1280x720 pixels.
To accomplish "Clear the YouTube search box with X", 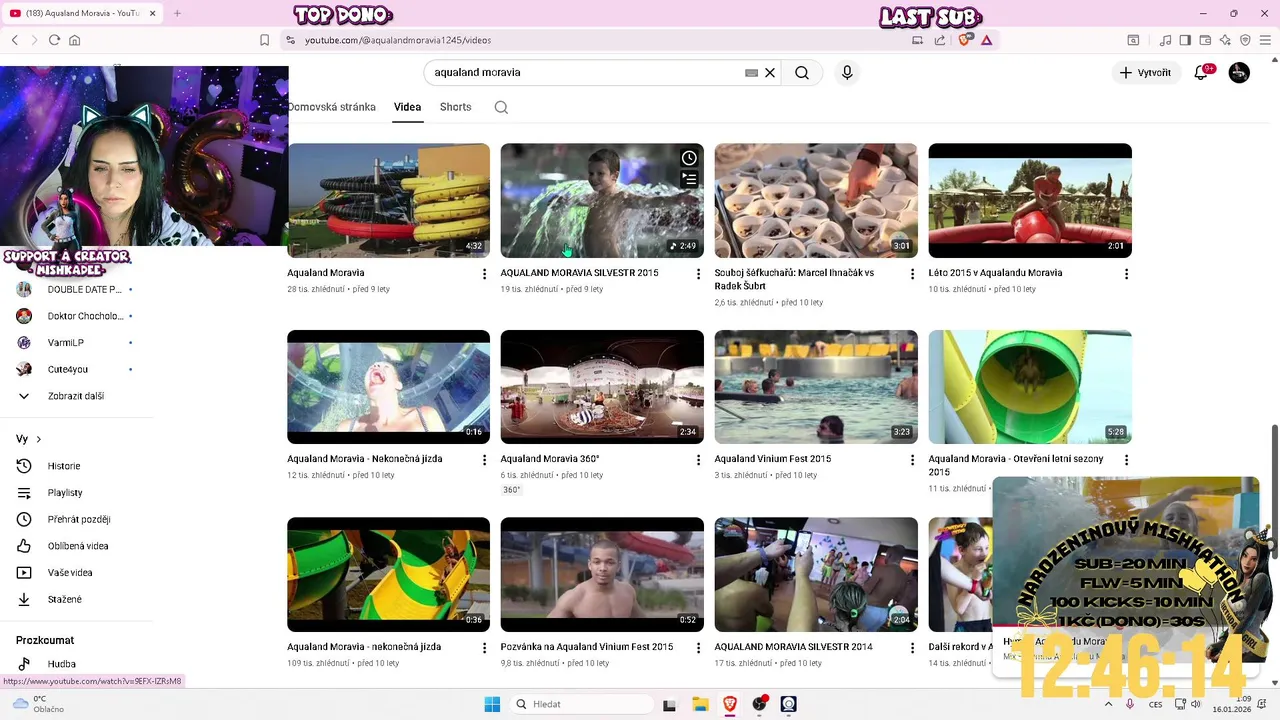I will coord(770,72).
